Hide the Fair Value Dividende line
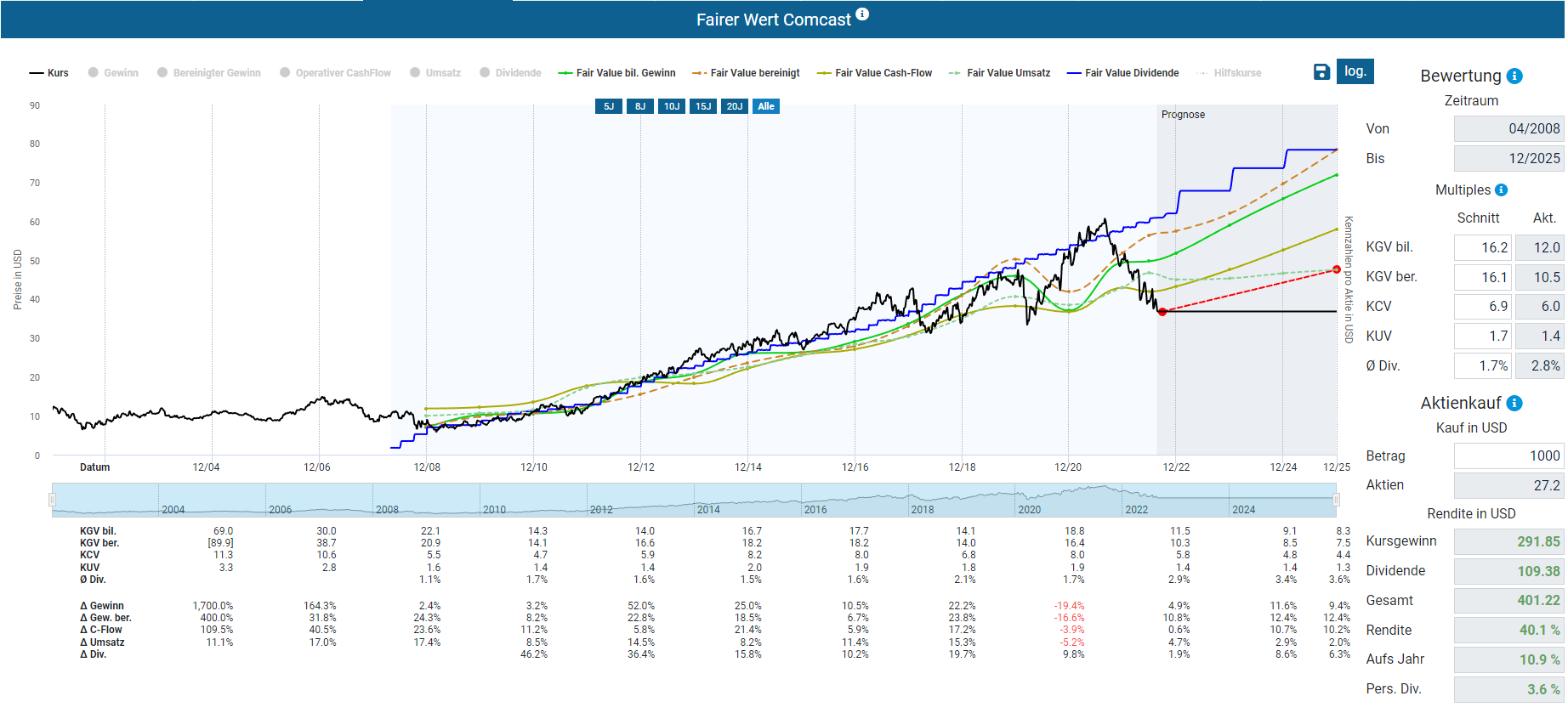1568x713 pixels. pyautogui.click(x=1122, y=73)
